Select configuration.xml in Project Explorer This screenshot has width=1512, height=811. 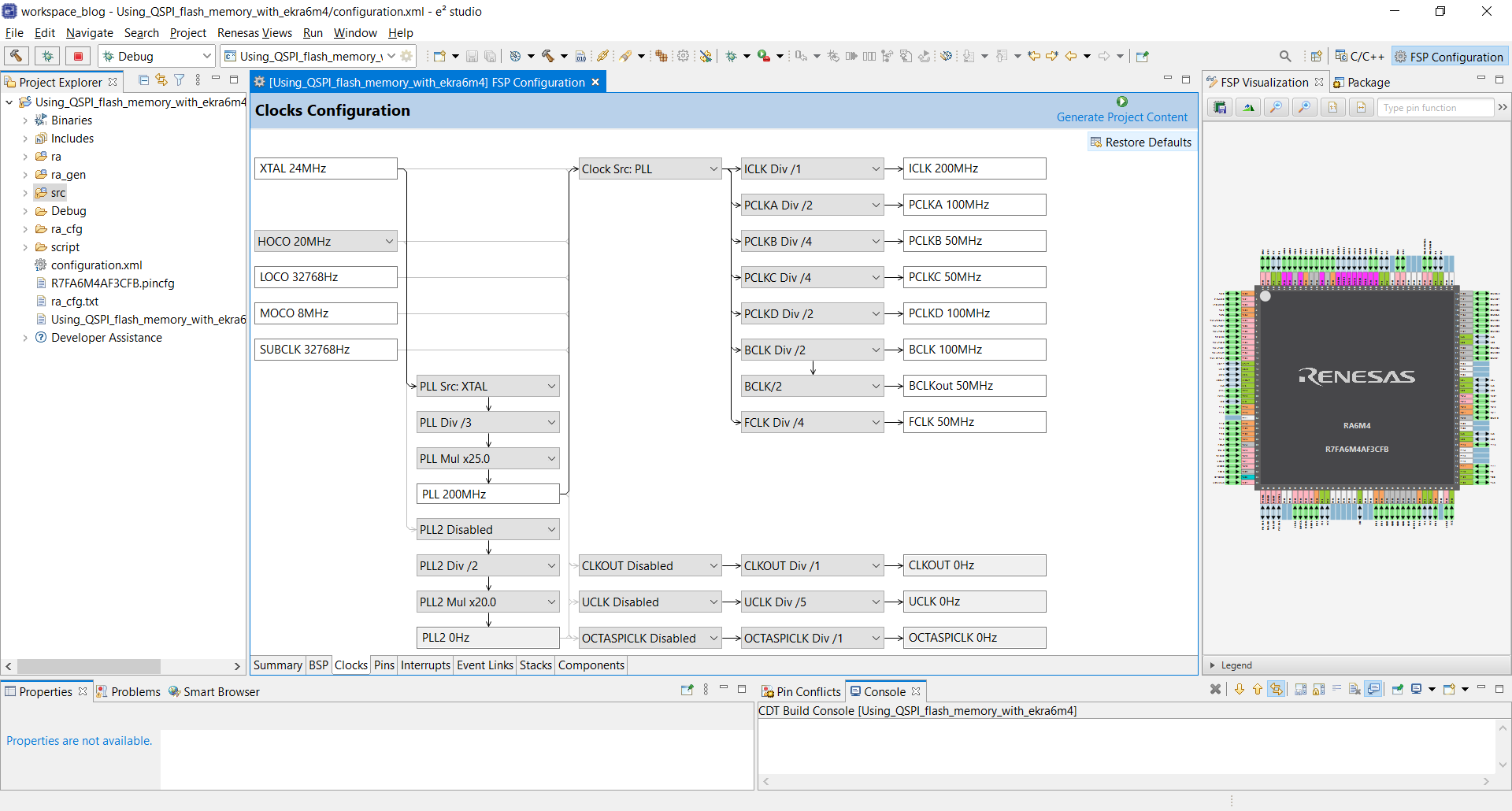pyautogui.click(x=97, y=265)
